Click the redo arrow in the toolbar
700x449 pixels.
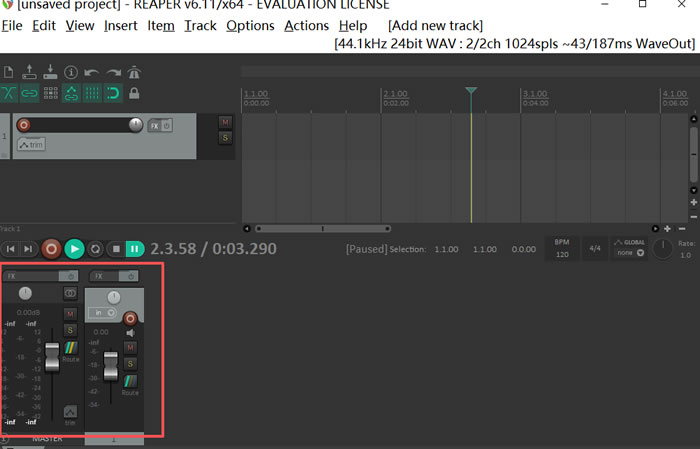pos(113,72)
